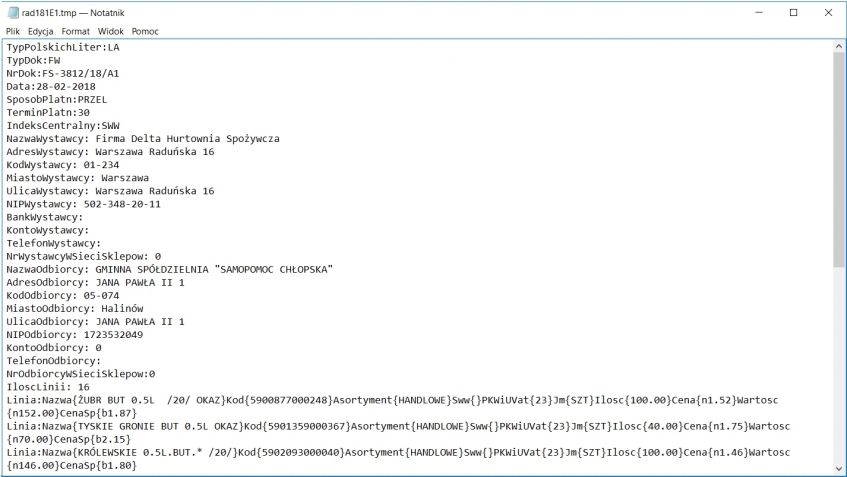This screenshot has height=477, width=847.
Task: Click the line KodWystawcy: 01-234
Action: [63, 165]
